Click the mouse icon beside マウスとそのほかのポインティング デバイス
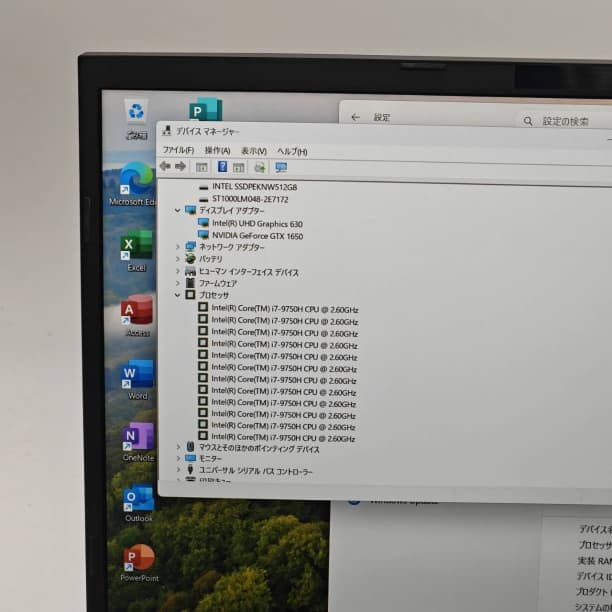Image resolution: width=612 pixels, height=612 pixels. [190, 447]
